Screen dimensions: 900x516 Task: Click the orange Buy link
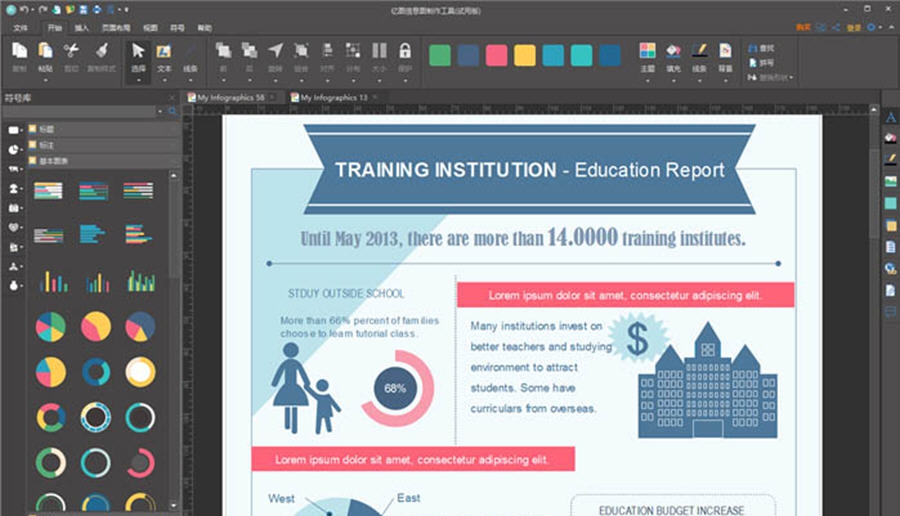pos(803,28)
